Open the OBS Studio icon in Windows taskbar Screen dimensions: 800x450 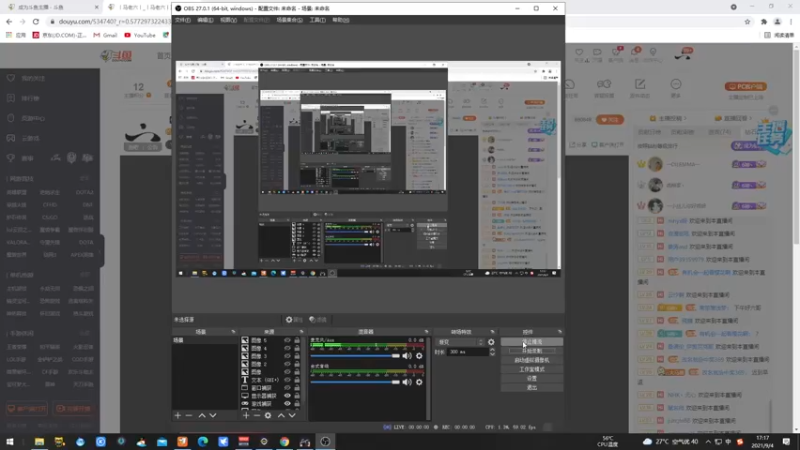point(325,442)
